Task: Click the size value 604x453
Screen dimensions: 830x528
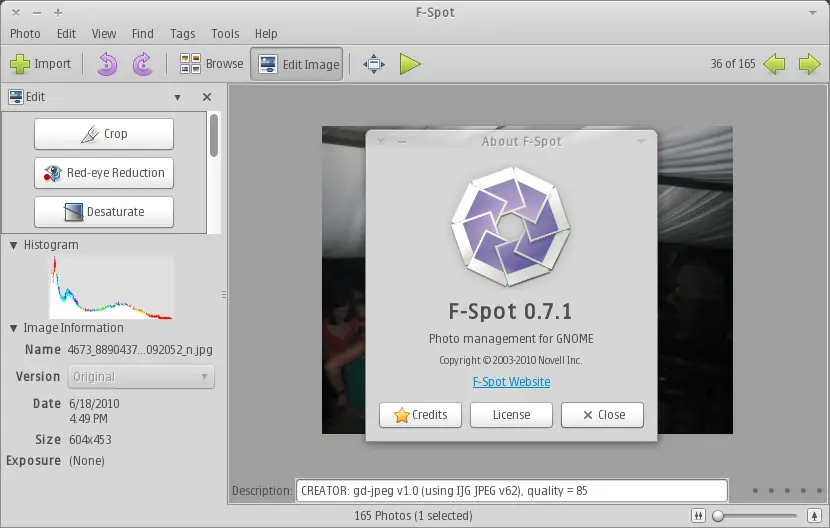Action: [90, 440]
